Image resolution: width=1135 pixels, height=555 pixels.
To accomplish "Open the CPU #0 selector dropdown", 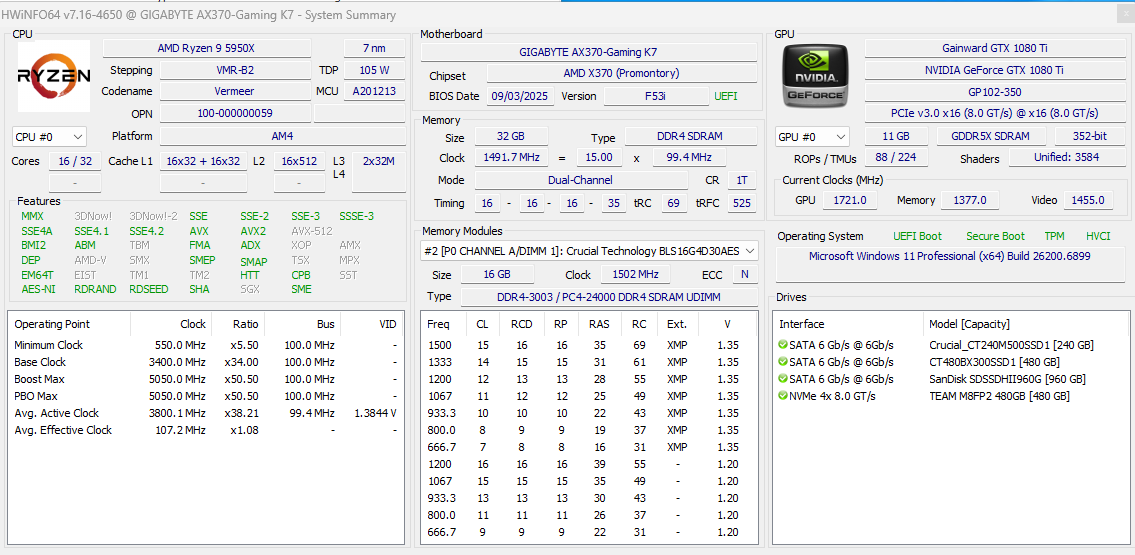I will pos(49,137).
